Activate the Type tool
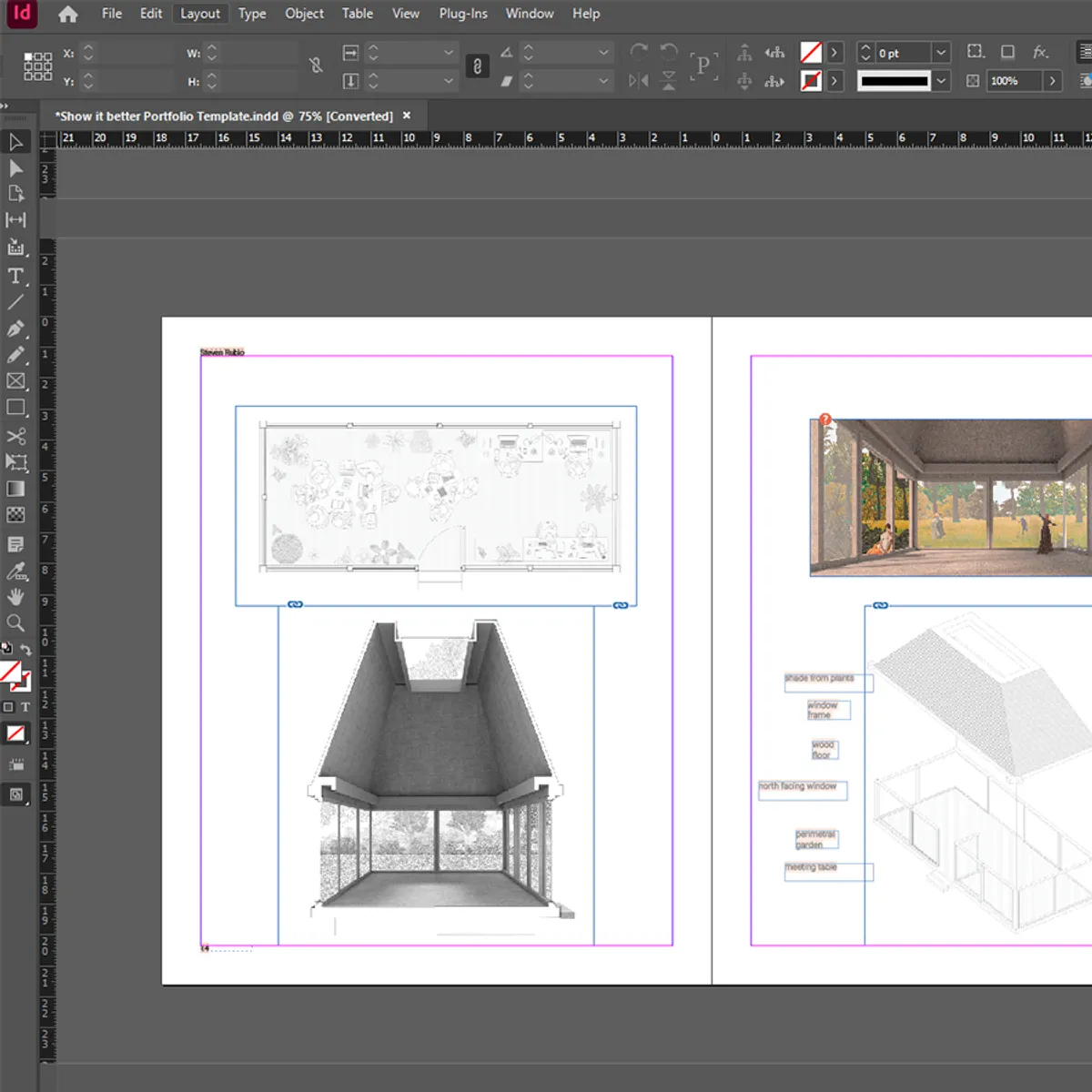1092x1092 pixels. pyautogui.click(x=15, y=277)
